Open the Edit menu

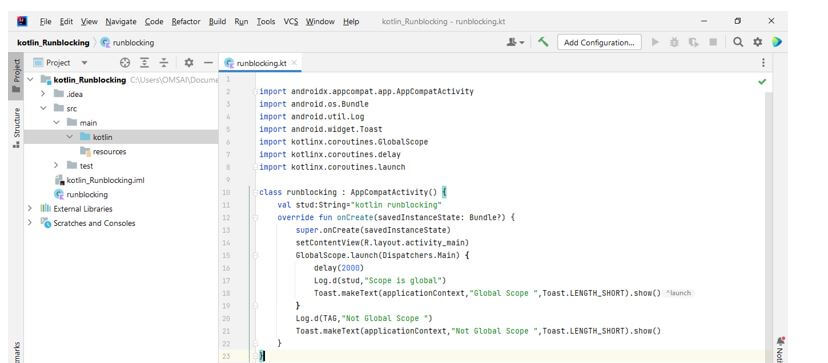(66, 22)
